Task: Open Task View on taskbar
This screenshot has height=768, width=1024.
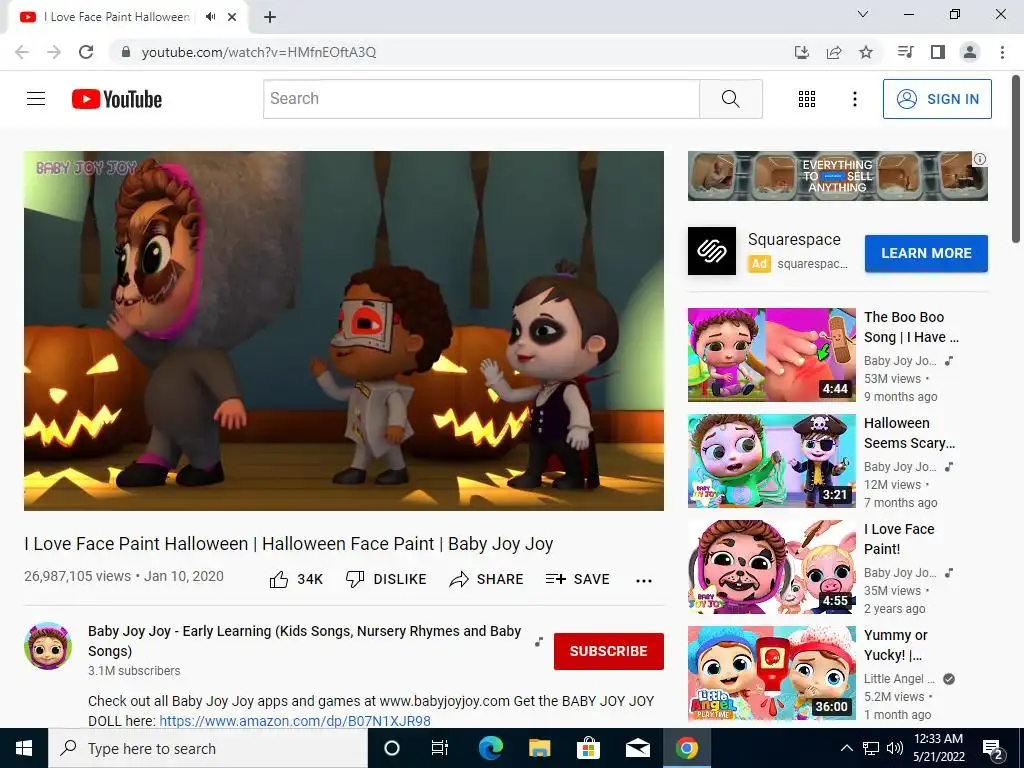Action: (440, 748)
